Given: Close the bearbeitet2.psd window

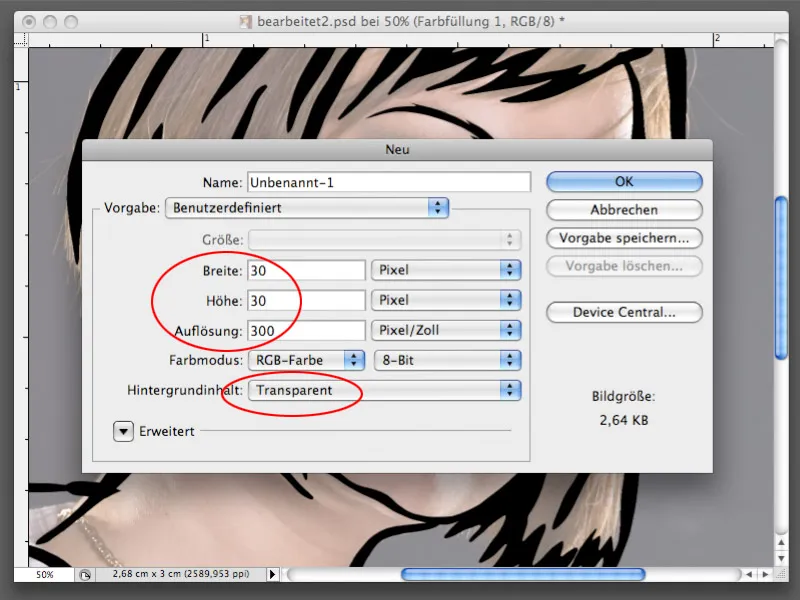Looking at the screenshot, I should tap(29, 22).
